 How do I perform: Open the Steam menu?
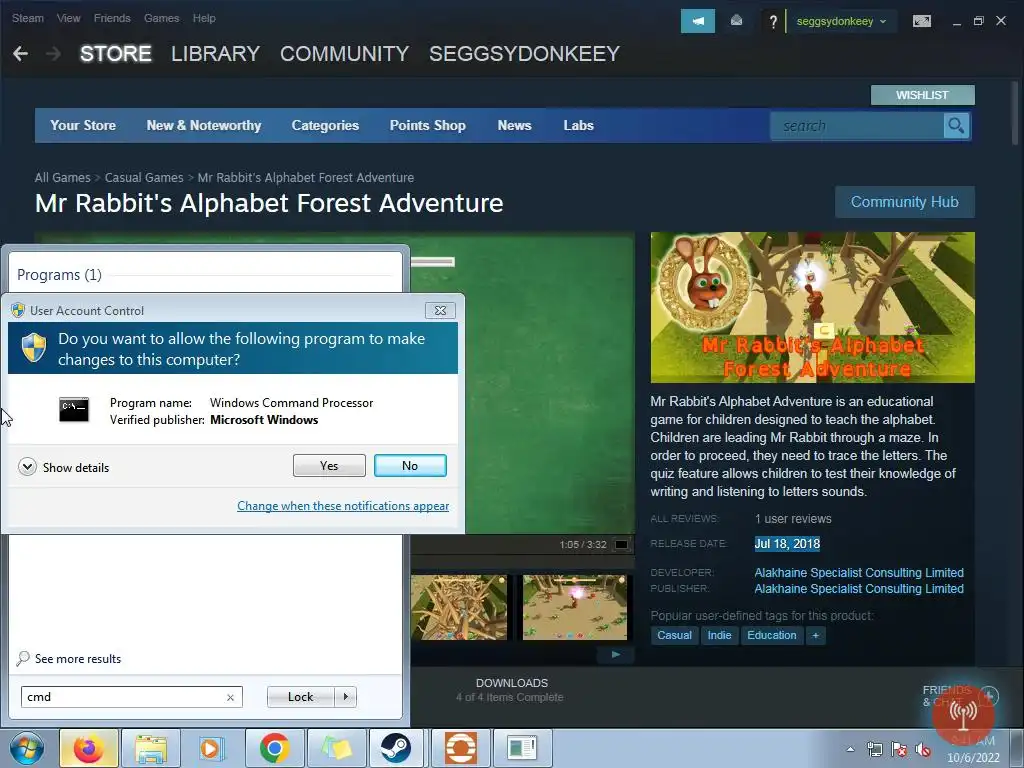(27, 18)
